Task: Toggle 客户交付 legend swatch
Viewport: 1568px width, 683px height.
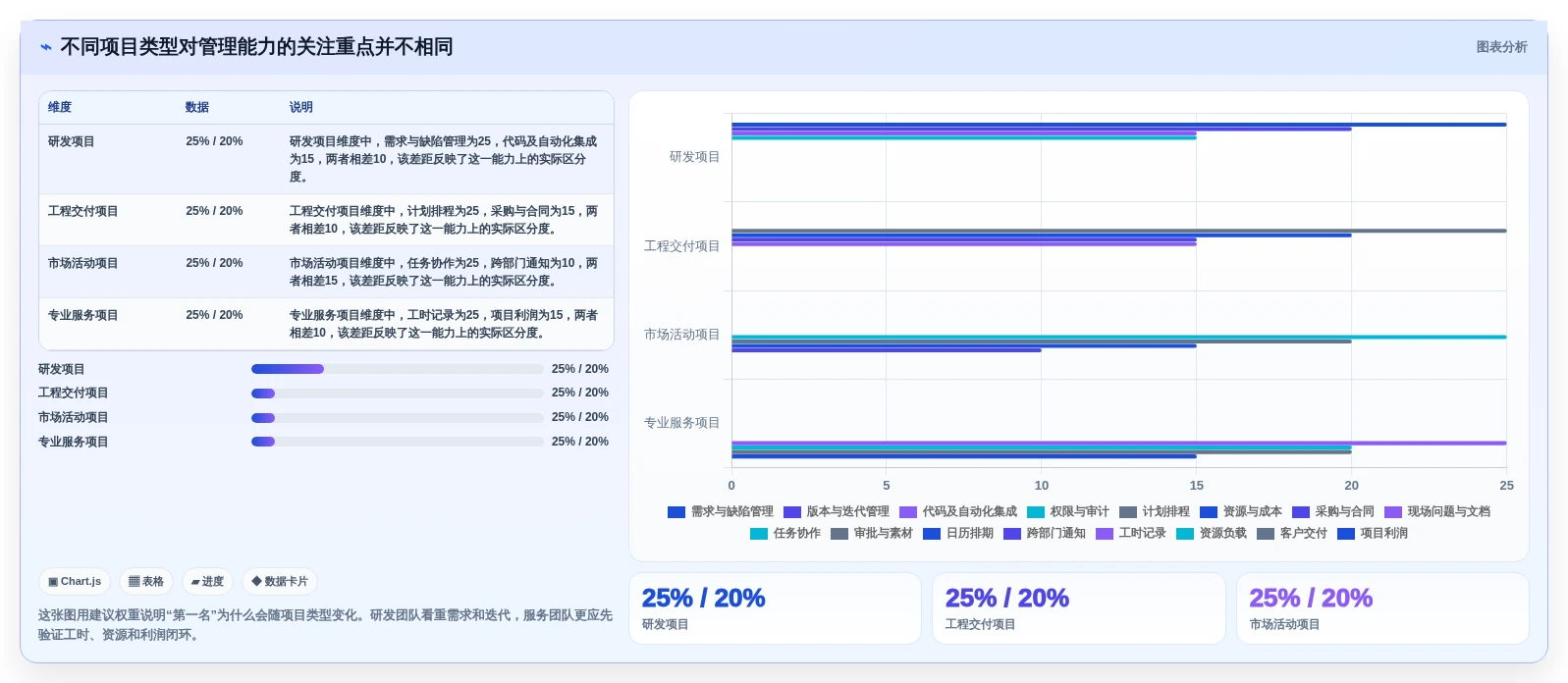Action: 1266,534
